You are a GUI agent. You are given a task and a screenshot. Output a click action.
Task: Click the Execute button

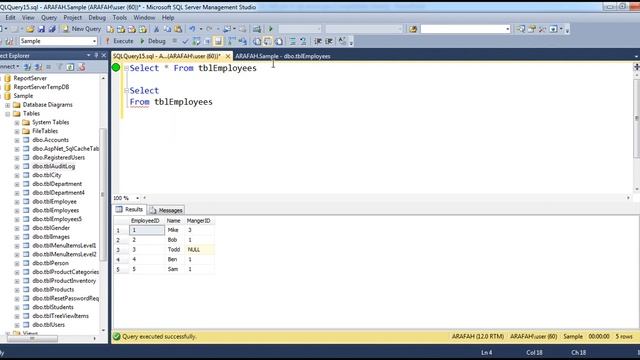[119, 41]
